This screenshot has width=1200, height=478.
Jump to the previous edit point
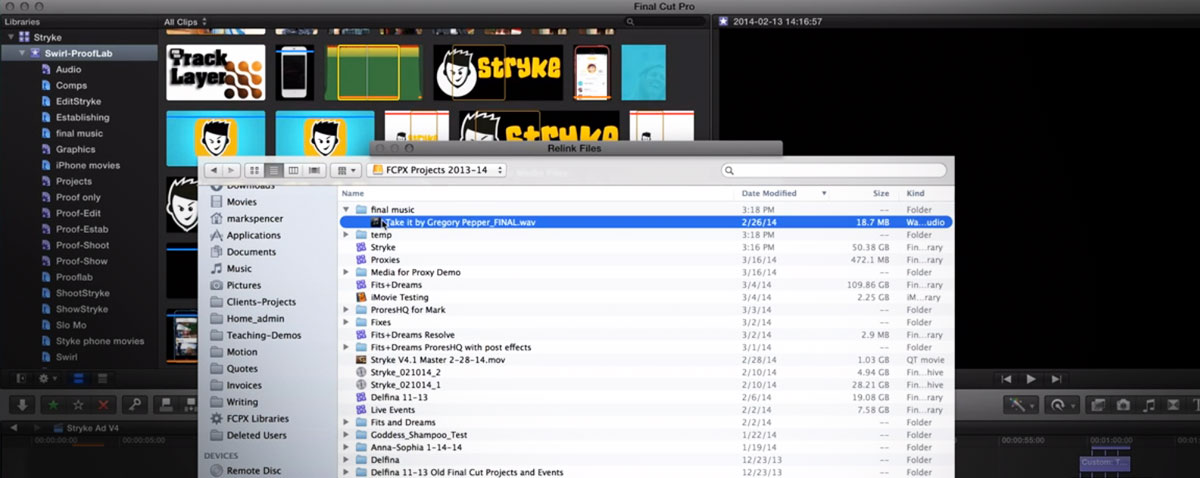click(1006, 379)
